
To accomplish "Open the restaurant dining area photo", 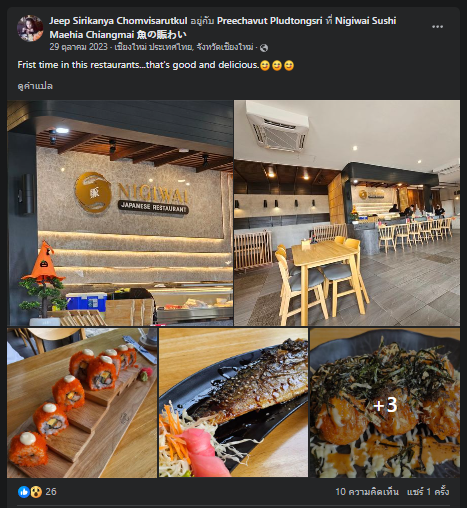I will (347, 213).
